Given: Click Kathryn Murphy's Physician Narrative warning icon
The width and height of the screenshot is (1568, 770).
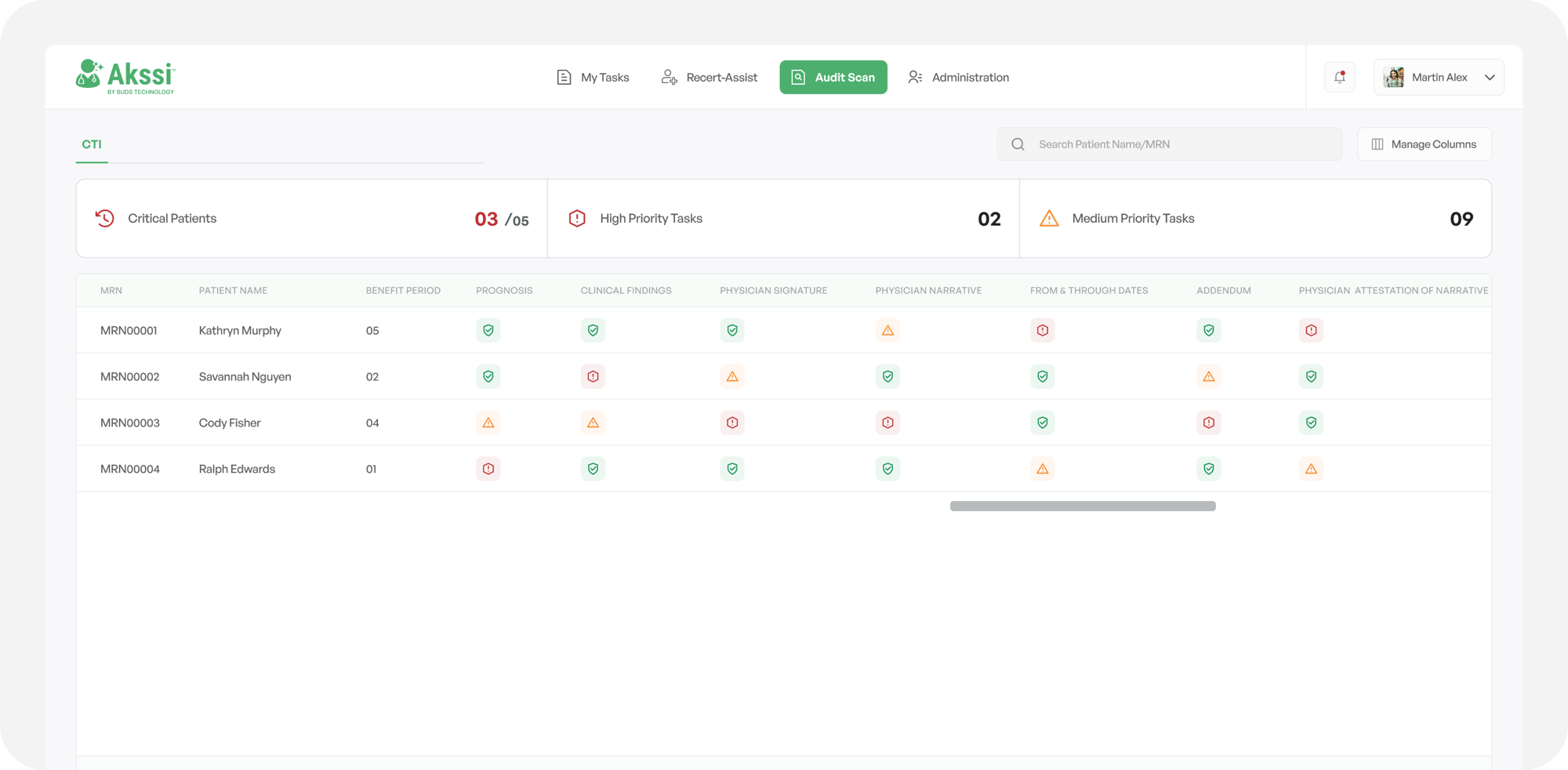Looking at the screenshot, I should (x=887, y=331).
